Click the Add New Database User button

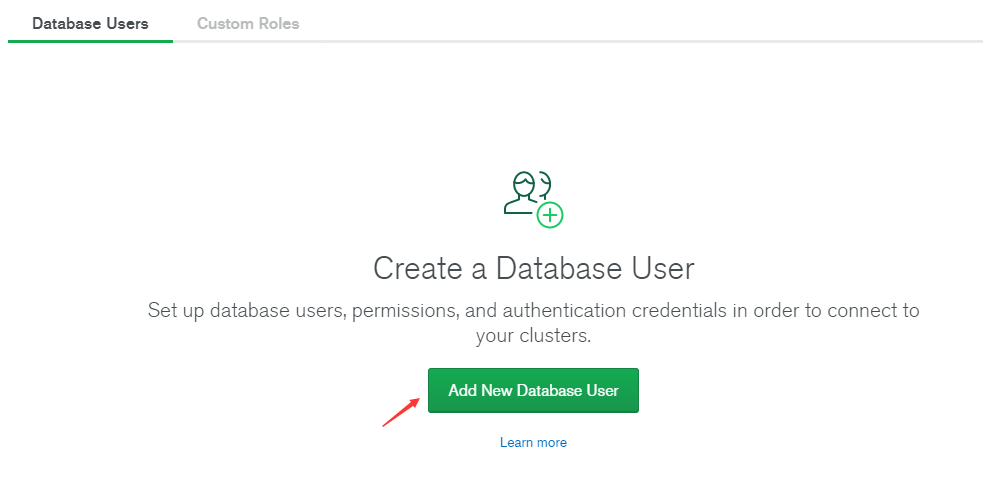click(533, 390)
